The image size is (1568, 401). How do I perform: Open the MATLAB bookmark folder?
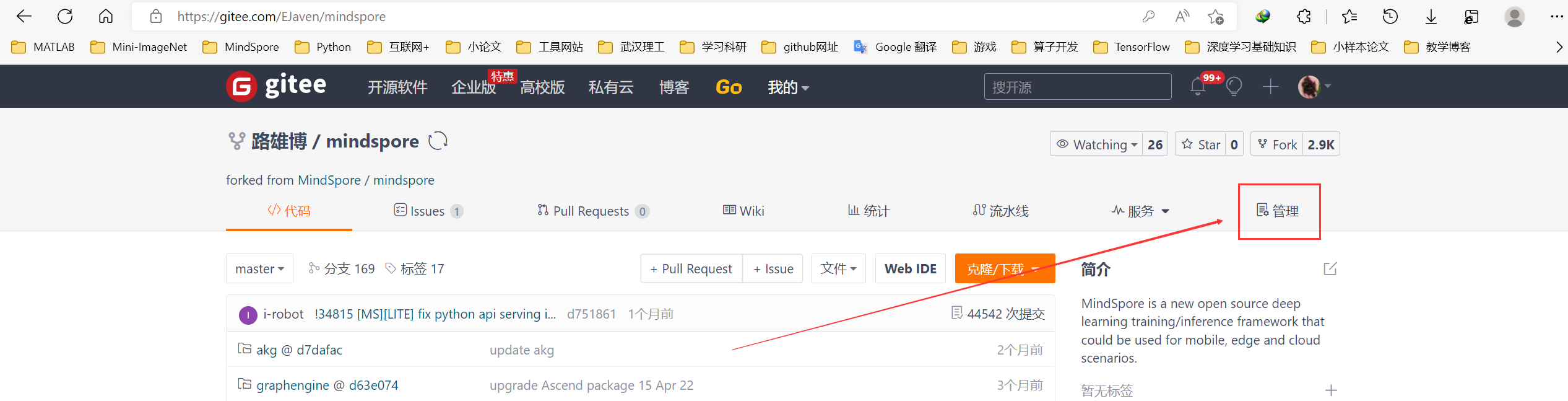[43, 47]
